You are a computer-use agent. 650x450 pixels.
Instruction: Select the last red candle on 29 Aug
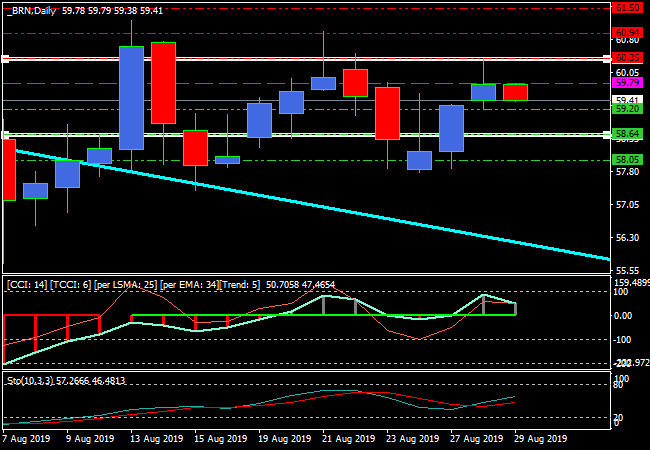click(x=515, y=92)
